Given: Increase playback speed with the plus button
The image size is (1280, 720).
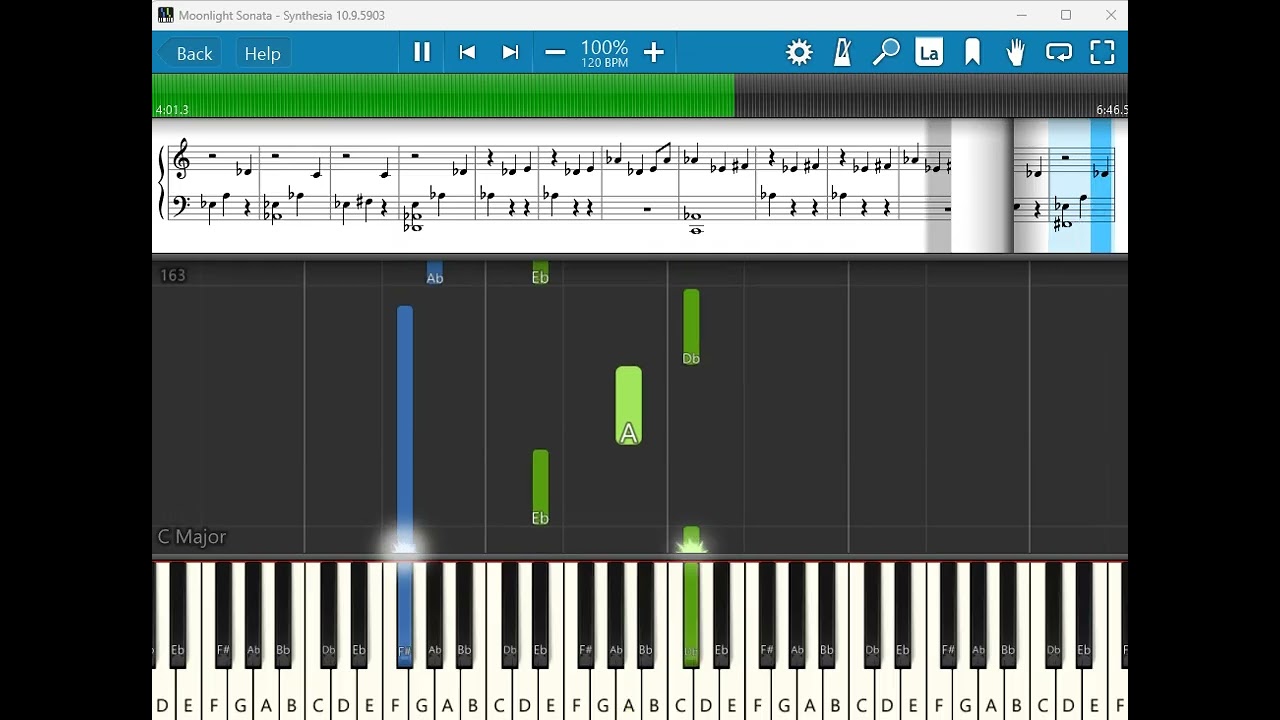Looking at the screenshot, I should [654, 53].
